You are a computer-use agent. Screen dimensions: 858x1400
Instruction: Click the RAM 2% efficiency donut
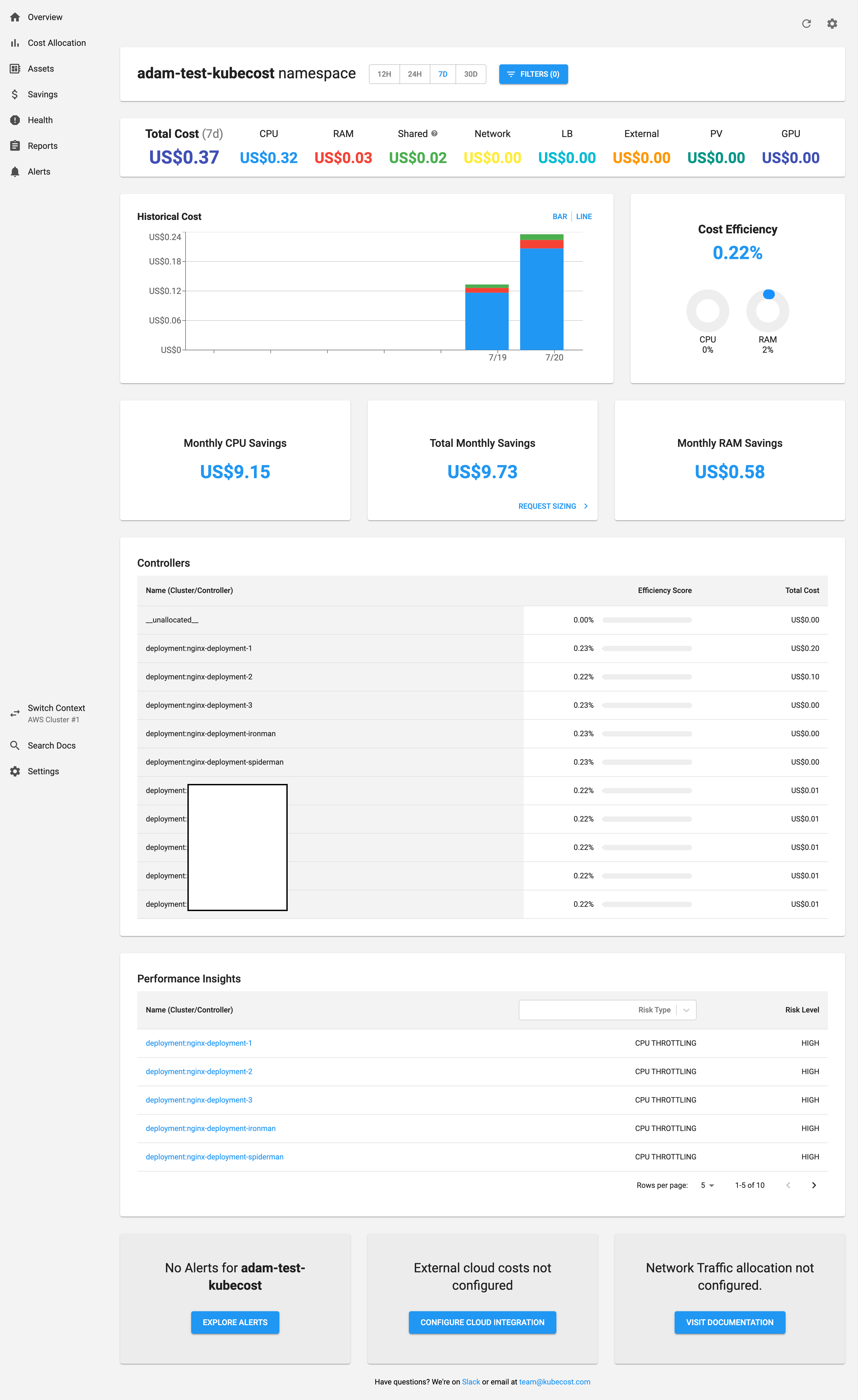point(768,310)
